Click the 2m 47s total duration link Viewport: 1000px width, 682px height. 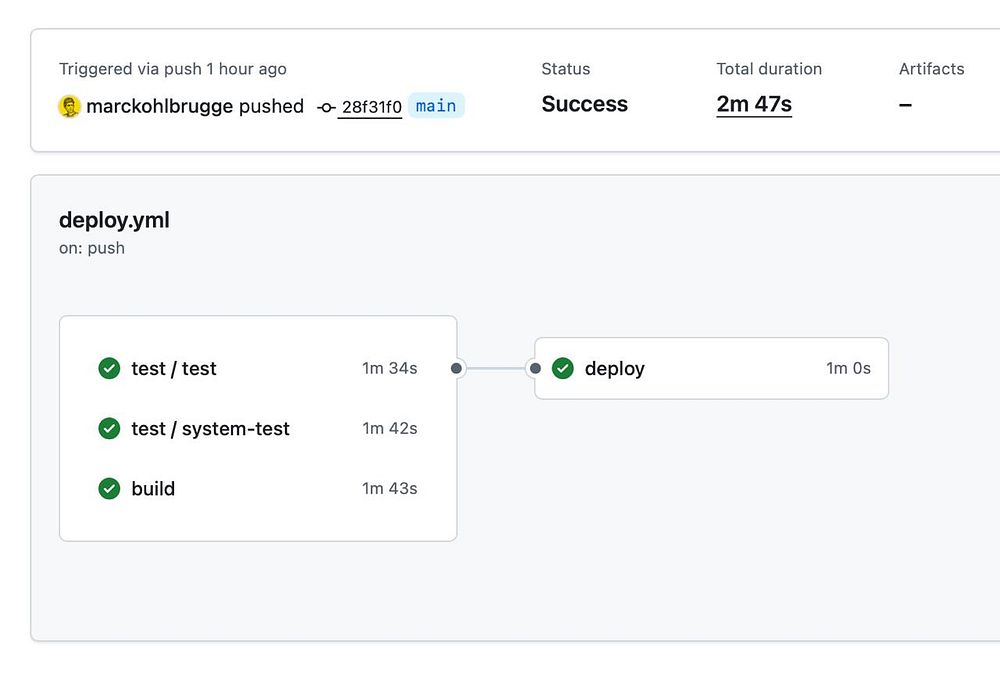[754, 104]
